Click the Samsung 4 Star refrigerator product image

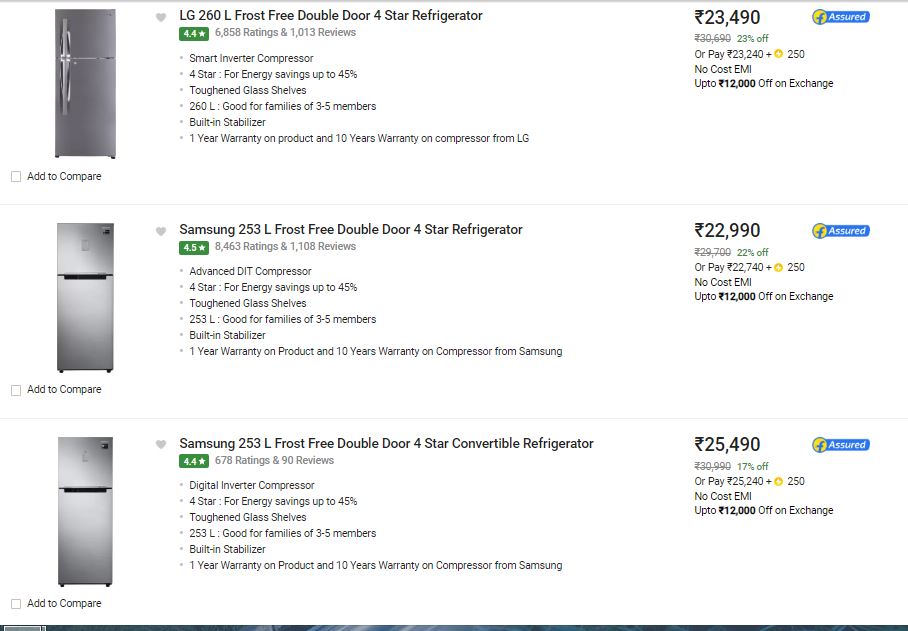pos(85,298)
